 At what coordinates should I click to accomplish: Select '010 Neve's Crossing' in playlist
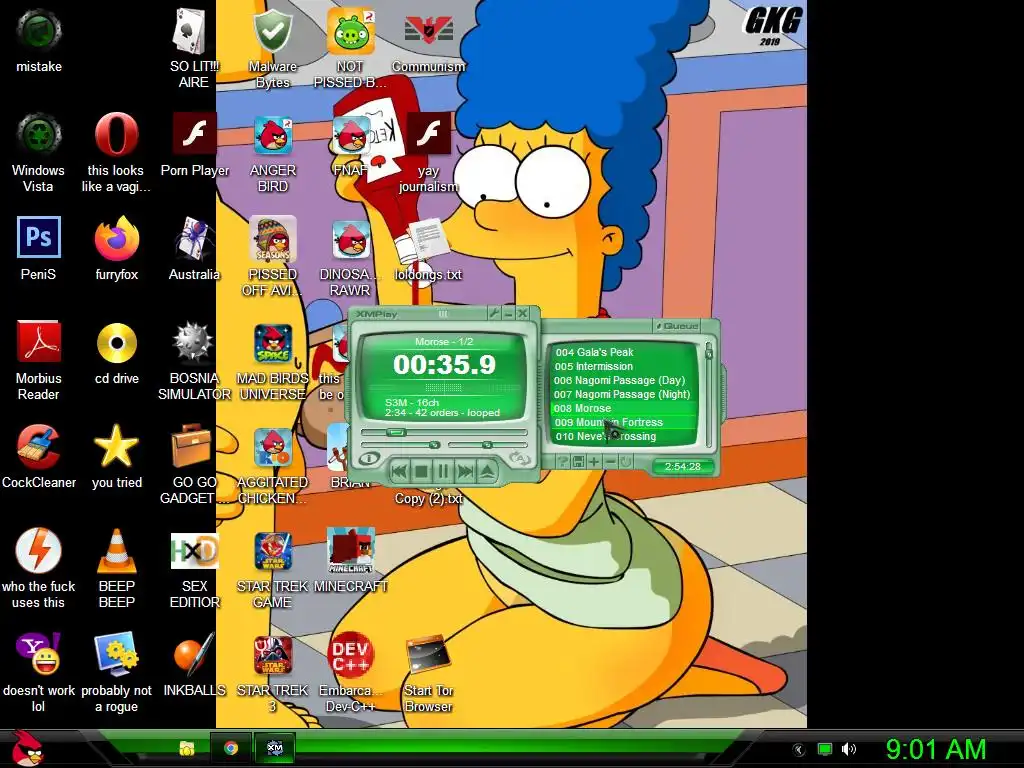click(x=625, y=436)
